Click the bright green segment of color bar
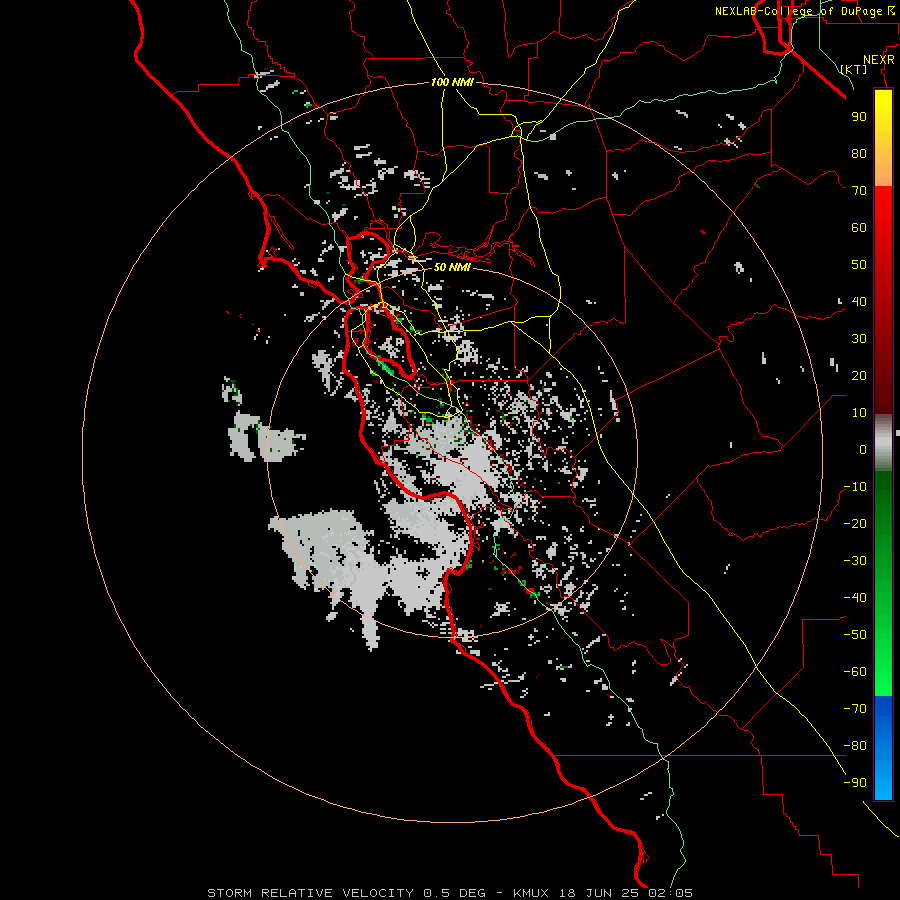 point(883,584)
